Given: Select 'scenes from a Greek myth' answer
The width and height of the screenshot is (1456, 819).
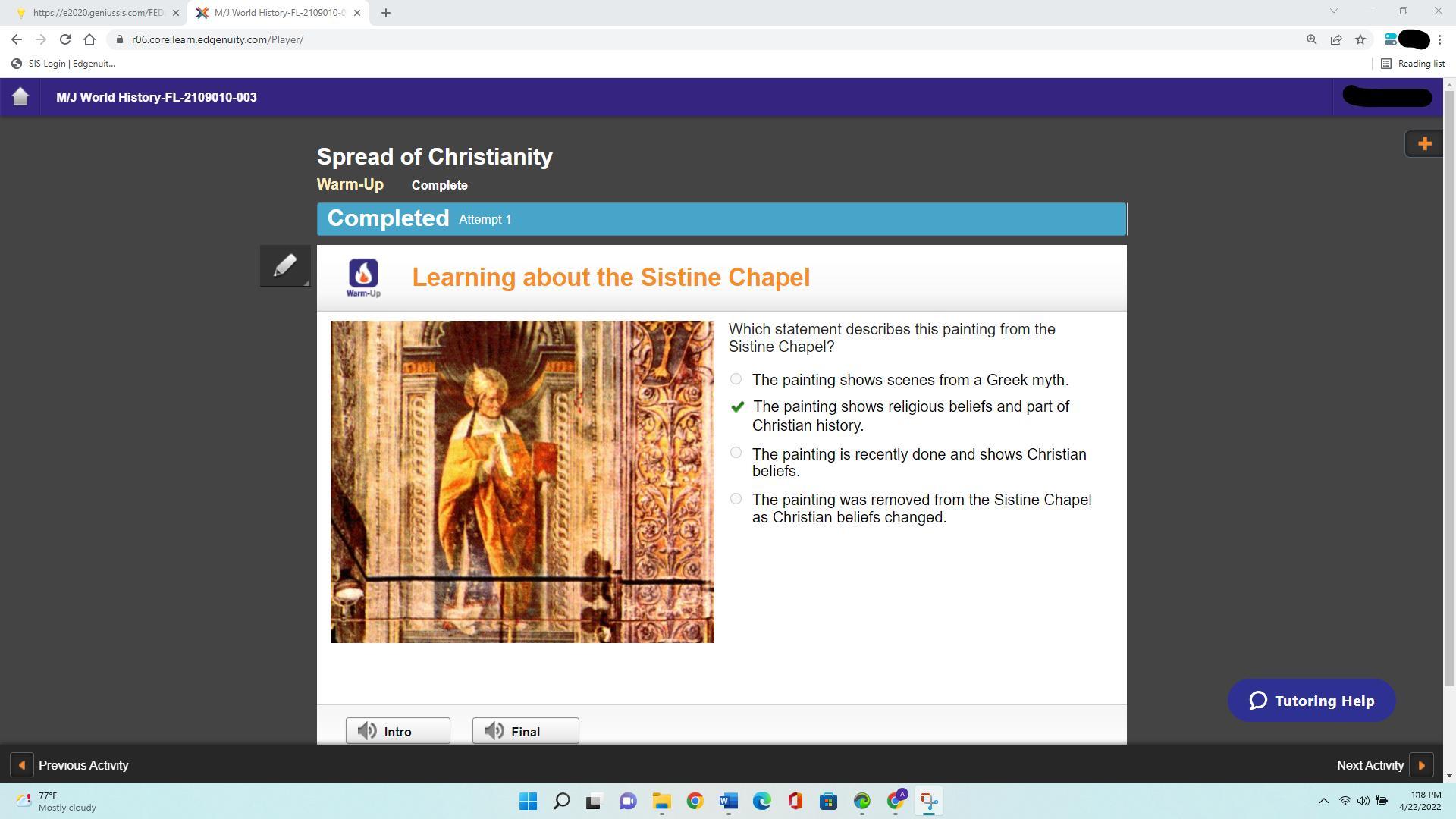Looking at the screenshot, I should [736, 379].
